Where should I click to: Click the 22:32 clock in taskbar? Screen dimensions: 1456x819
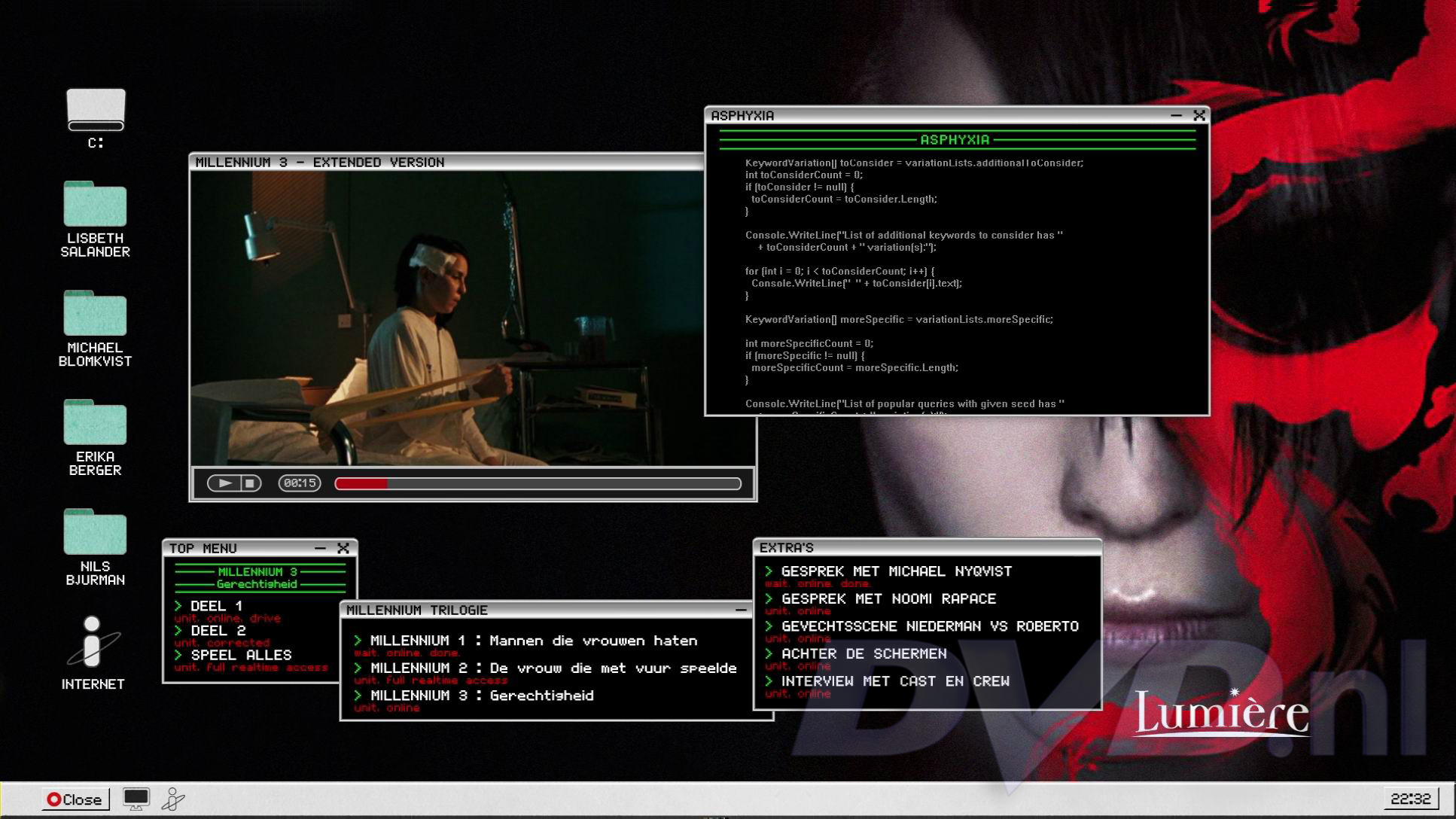(1411, 798)
